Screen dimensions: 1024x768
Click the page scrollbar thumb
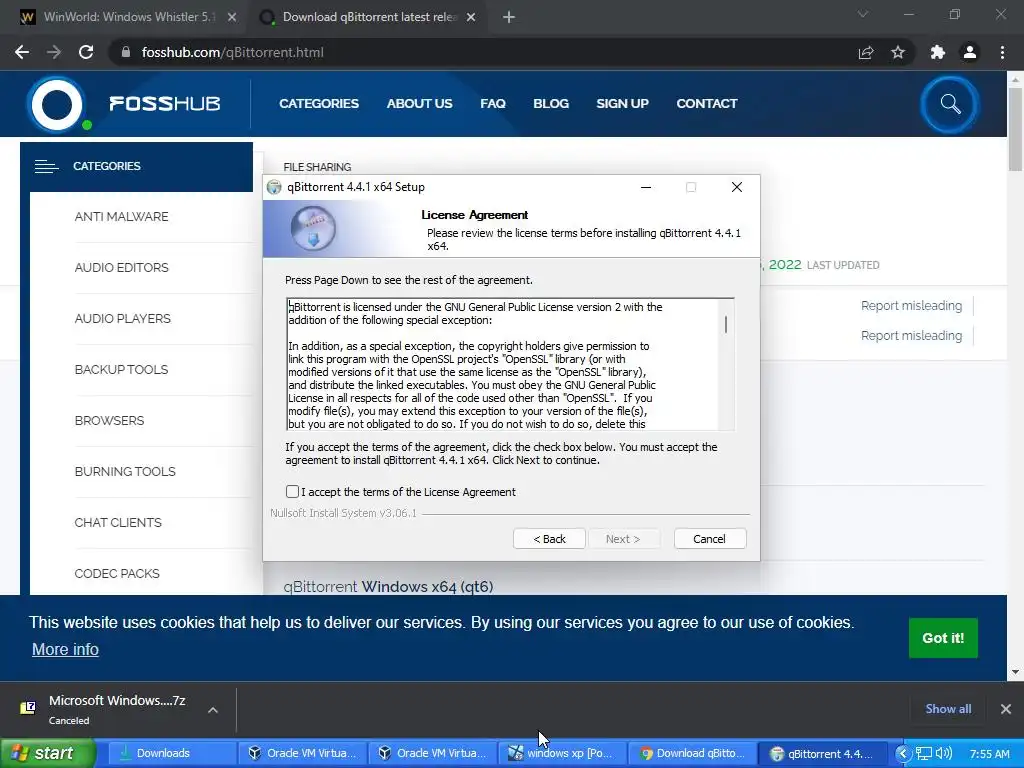pyautogui.click(x=1016, y=127)
